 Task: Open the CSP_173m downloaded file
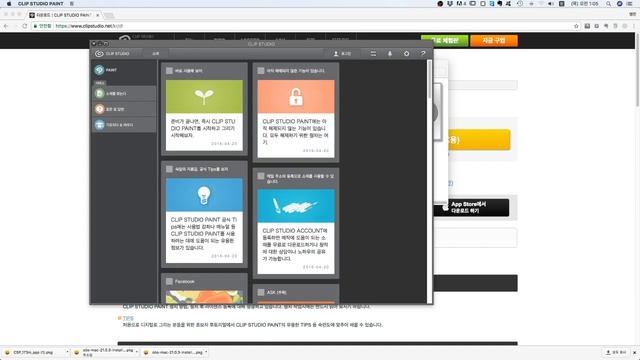click(x=33, y=352)
